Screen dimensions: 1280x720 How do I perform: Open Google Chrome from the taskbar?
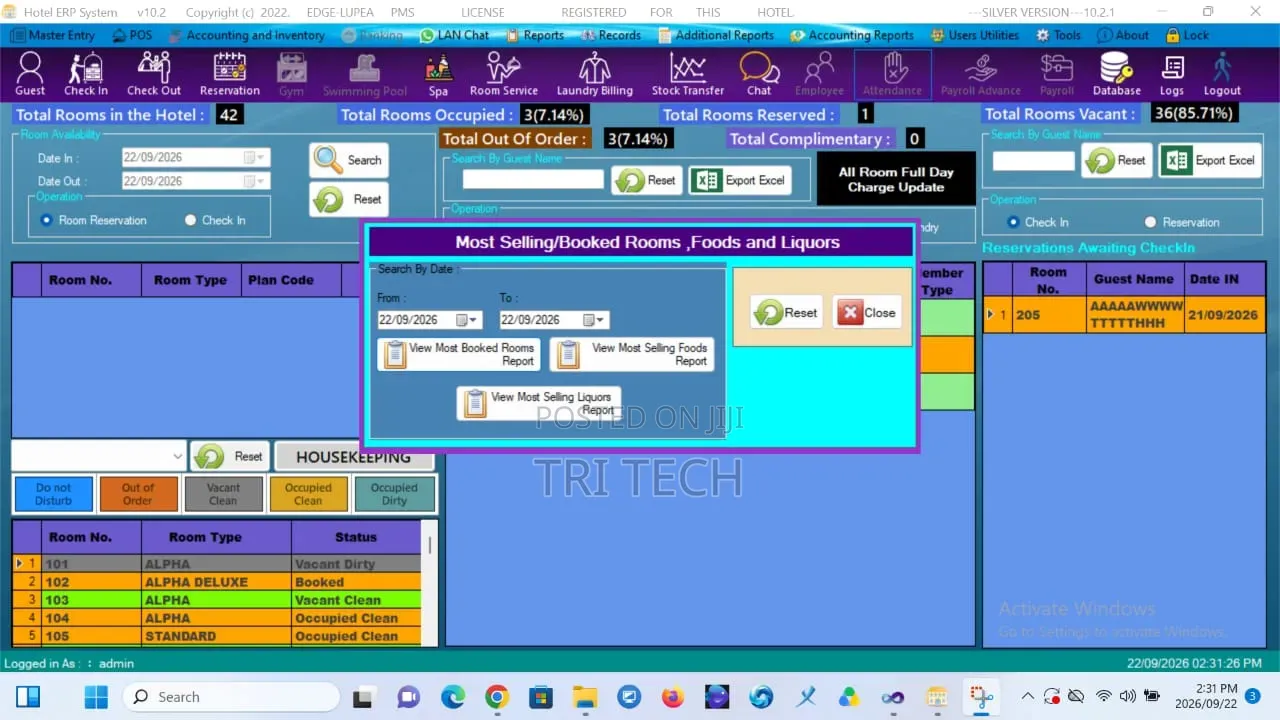click(x=497, y=697)
